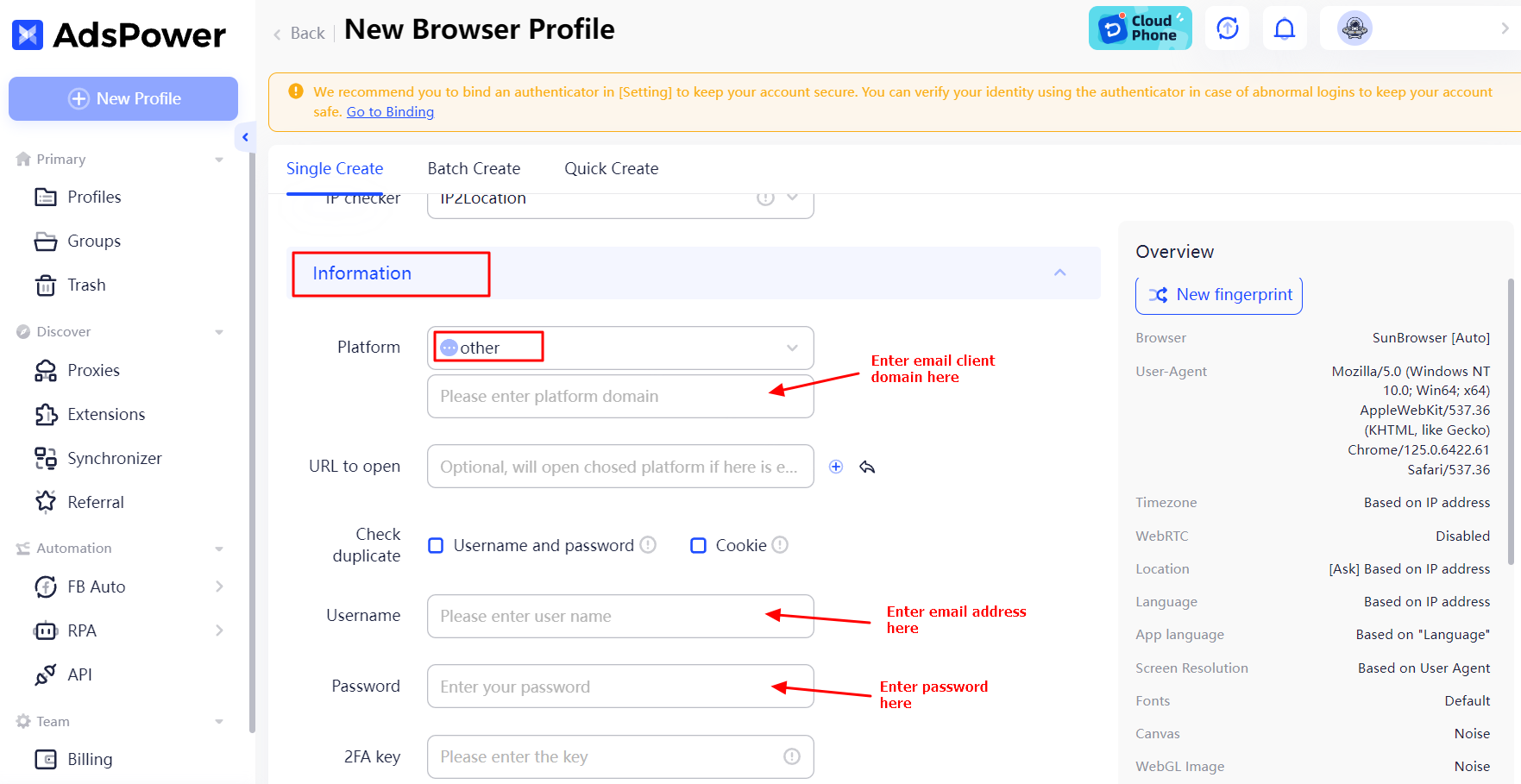Open the Synchronizer tool
This screenshot has width=1521, height=784.
pos(114,458)
